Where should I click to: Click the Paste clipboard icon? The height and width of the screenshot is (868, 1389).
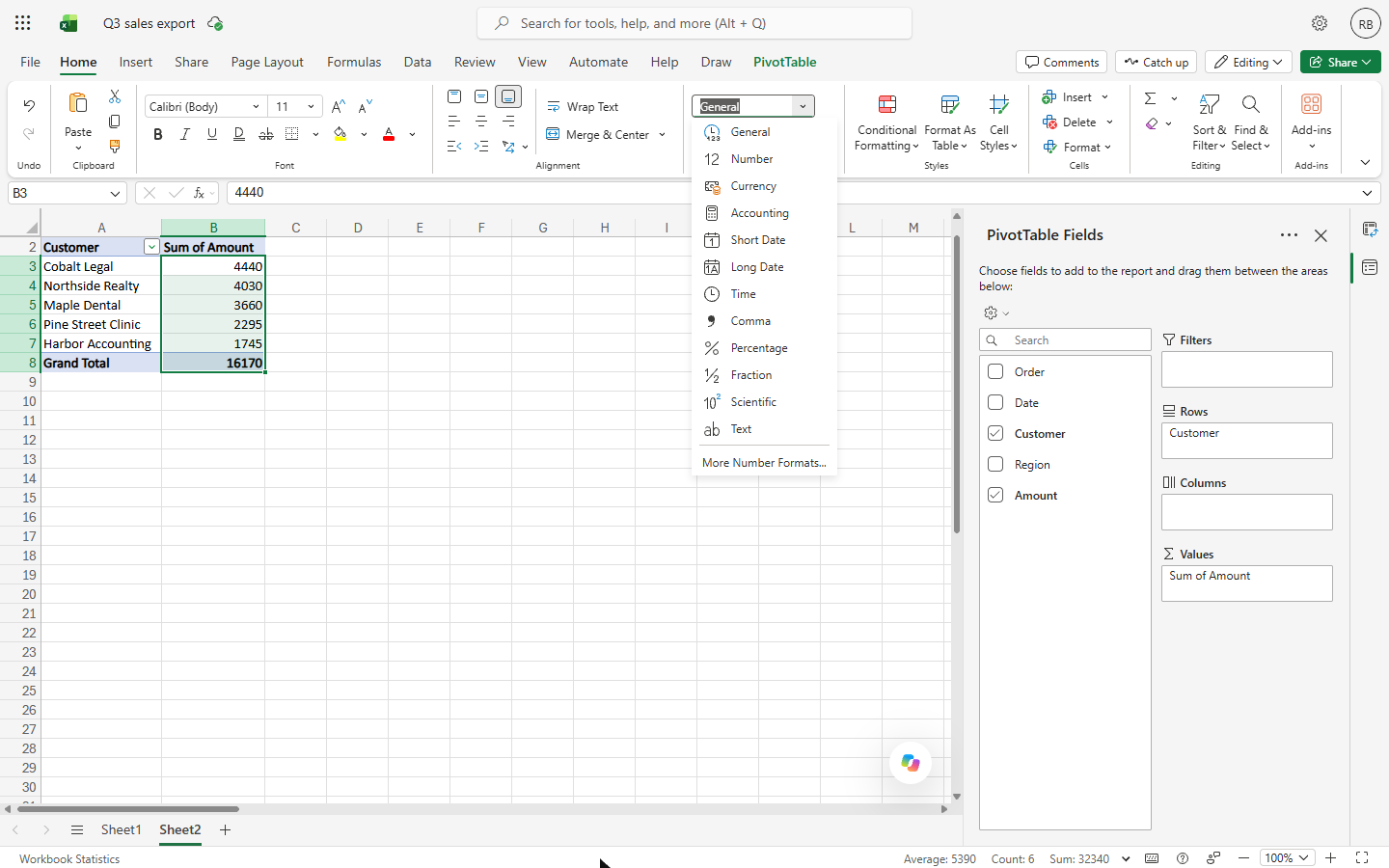[77, 103]
